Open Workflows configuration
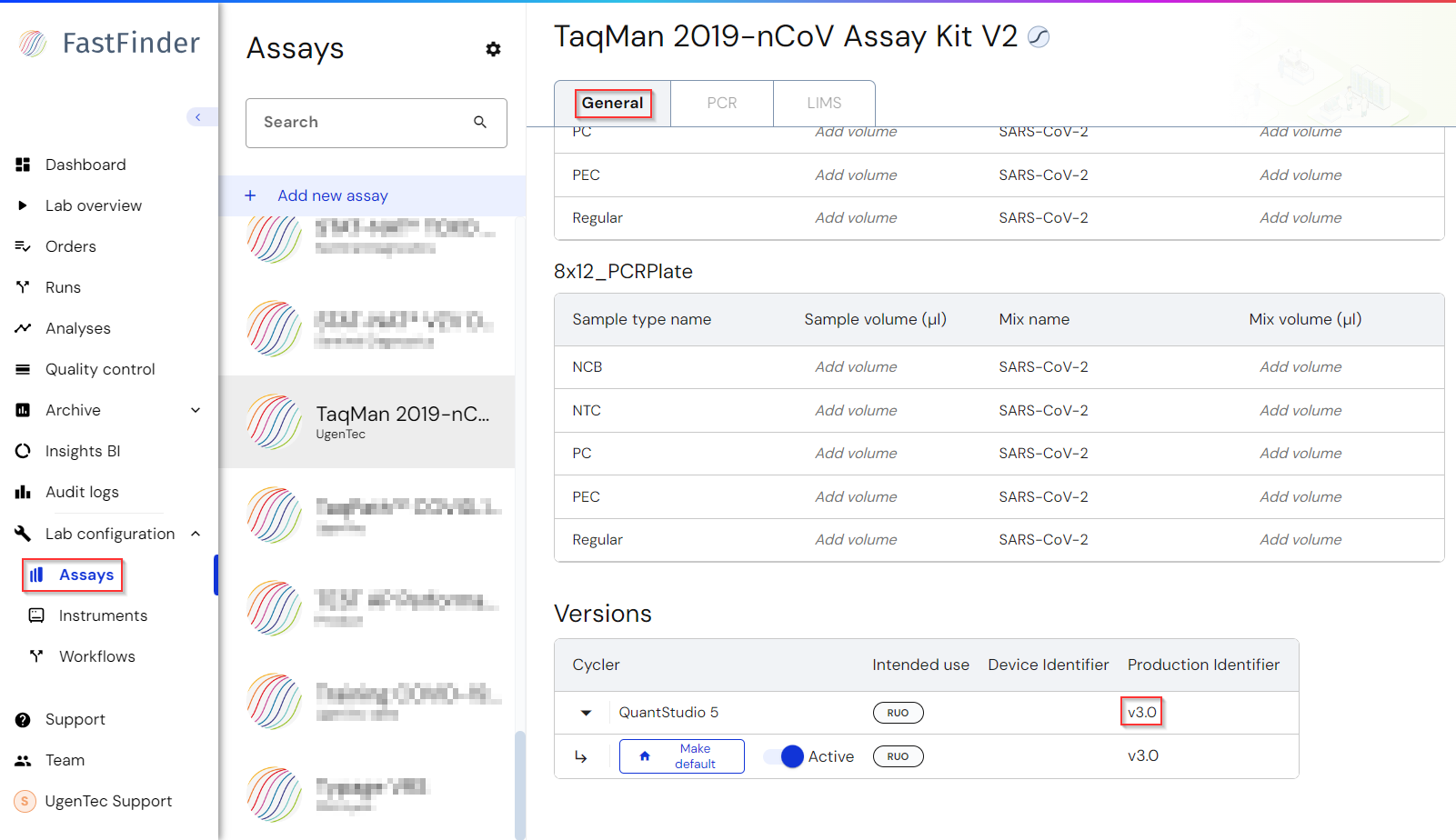1456x840 pixels. point(97,656)
